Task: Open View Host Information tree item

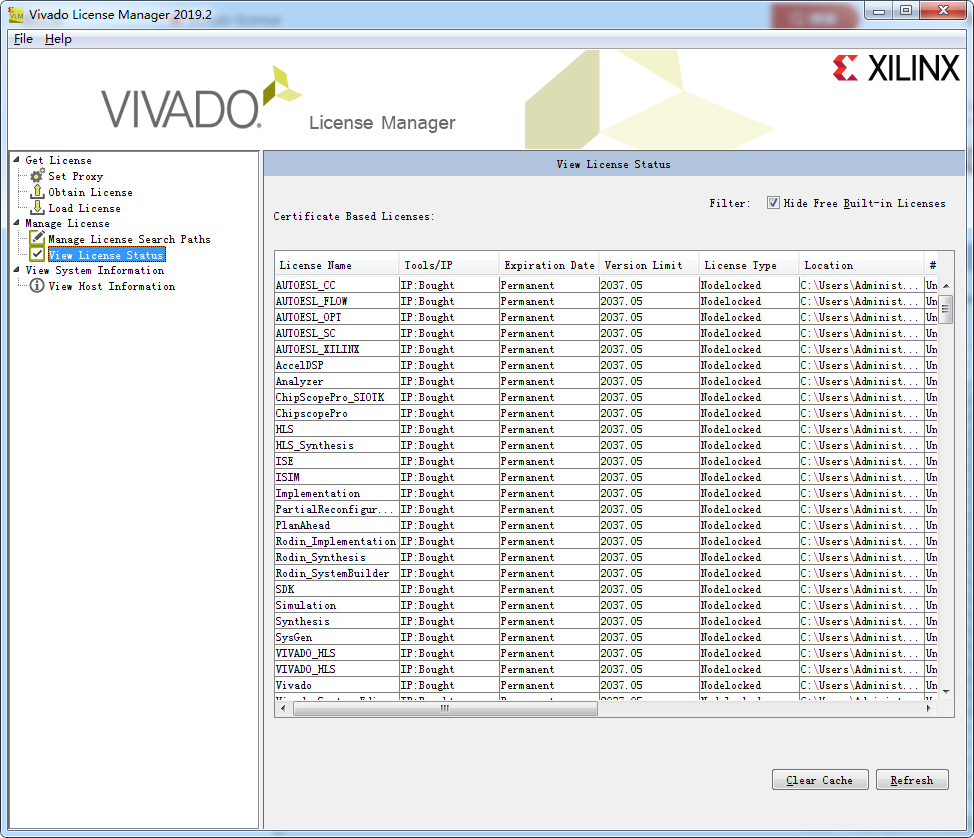Action: 112,286
